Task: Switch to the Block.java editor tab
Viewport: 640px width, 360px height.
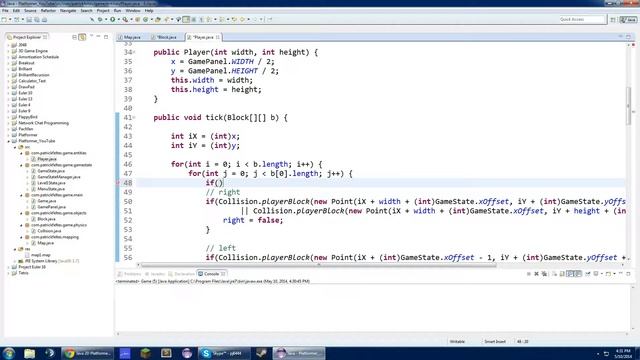Action: click(x=167, y=37)
